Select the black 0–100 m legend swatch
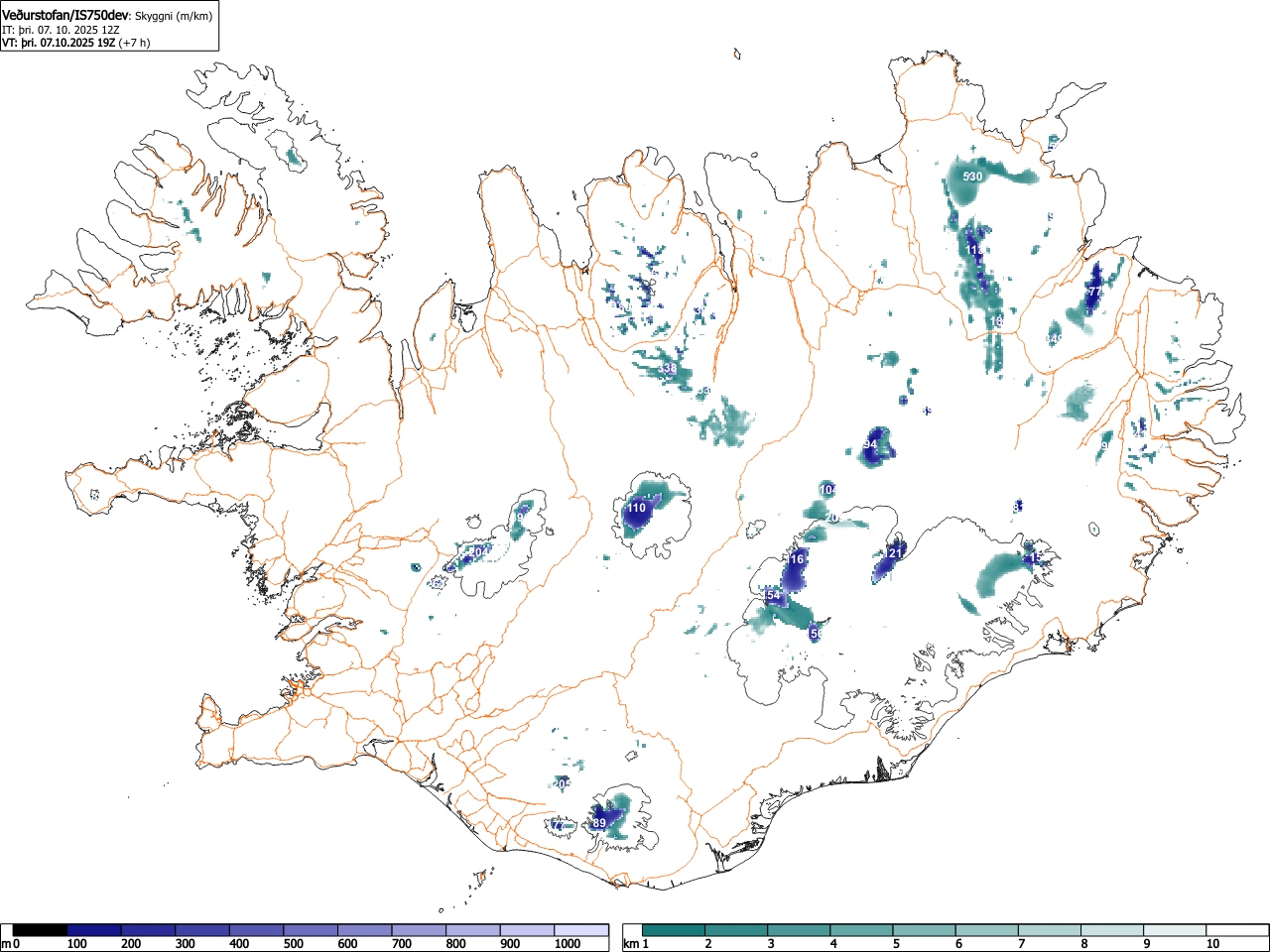The height and width of the screenshot is (952, 1270). pos(41,930)
